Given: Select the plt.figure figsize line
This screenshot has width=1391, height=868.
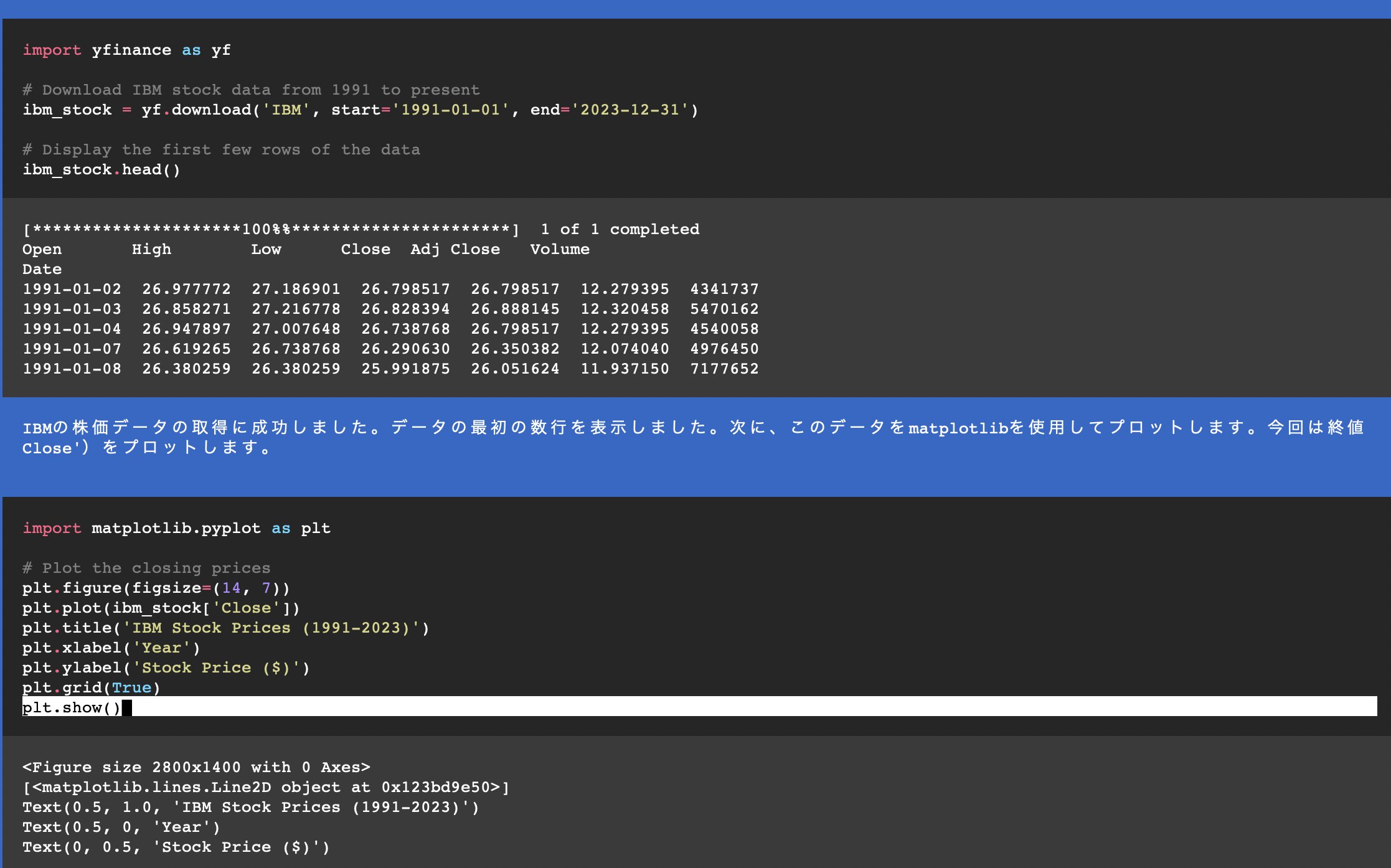Looking at the screenshot, I should [x=156, y=587].
